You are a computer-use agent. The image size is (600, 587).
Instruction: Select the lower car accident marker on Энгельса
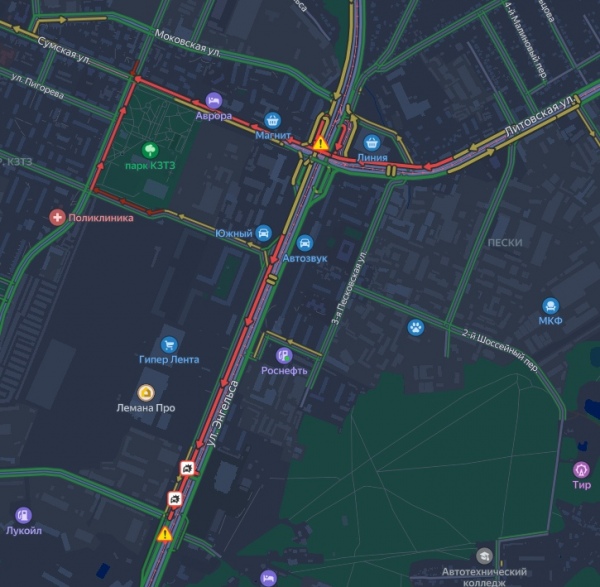point(175,499)
